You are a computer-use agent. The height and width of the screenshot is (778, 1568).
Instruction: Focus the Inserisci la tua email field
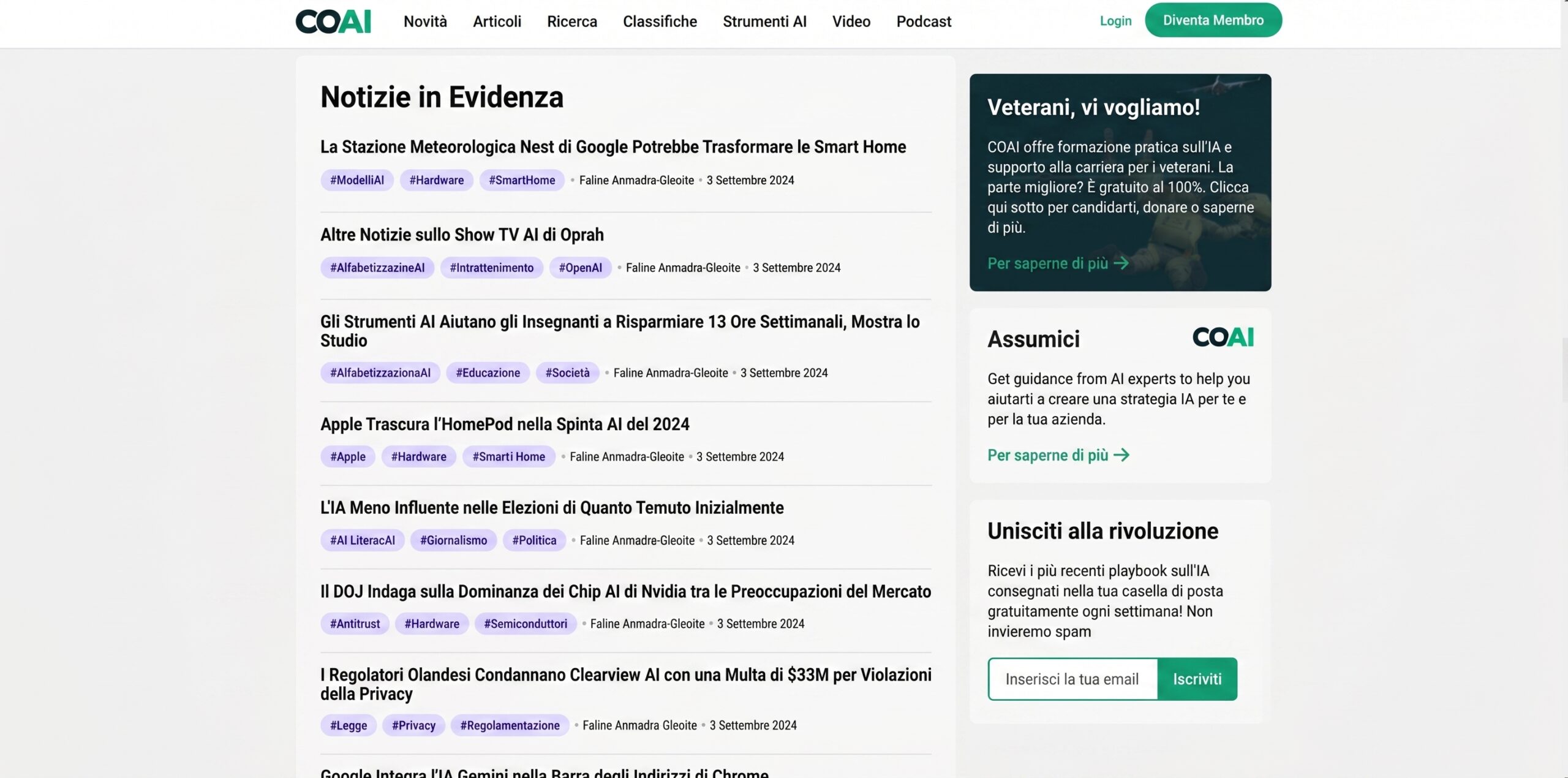coord(1072,679)
